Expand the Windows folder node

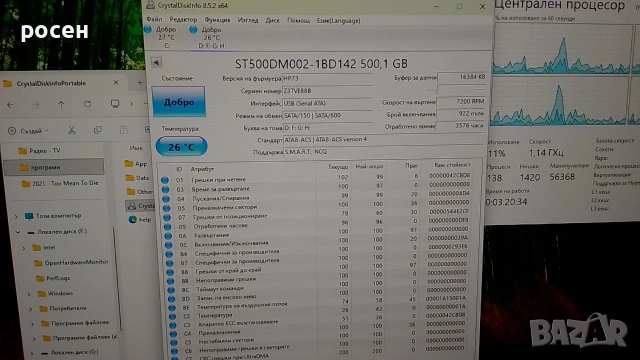[29, 294]
